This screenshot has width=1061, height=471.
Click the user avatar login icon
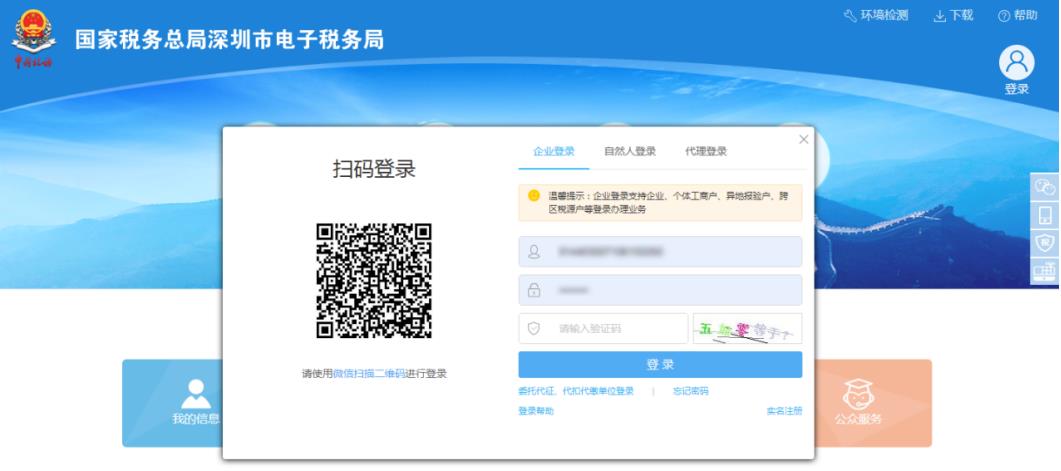pos(1016,64)
